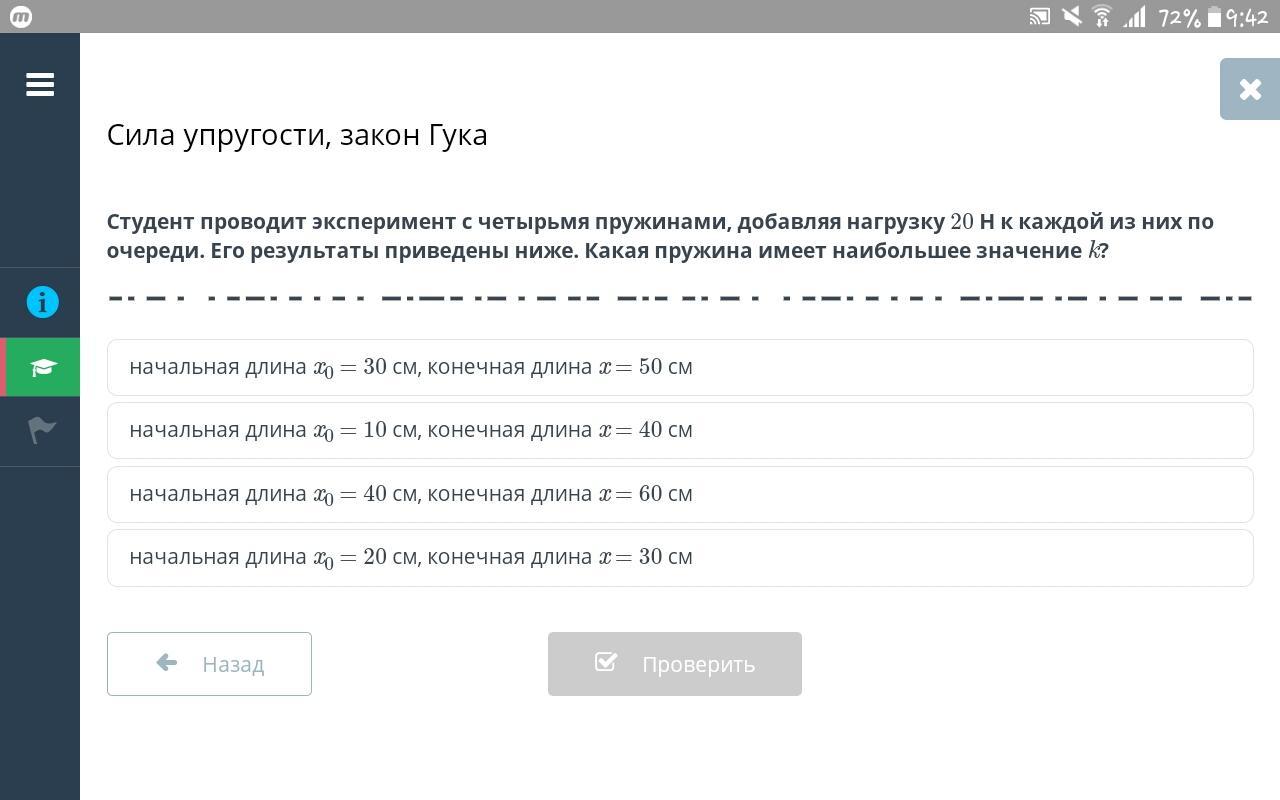Select the graduation cap lesson icon
Image resolution: width=1280 pixels, height=800 pixels.
[42, 368]
